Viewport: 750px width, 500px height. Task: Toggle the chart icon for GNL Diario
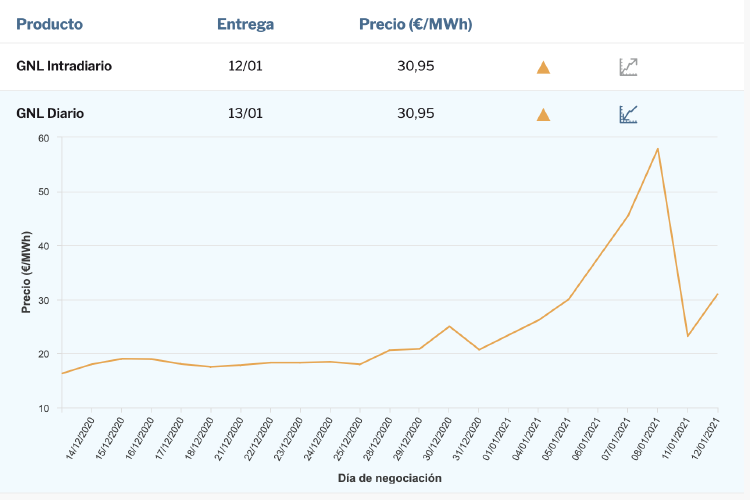tap(628, 114)
